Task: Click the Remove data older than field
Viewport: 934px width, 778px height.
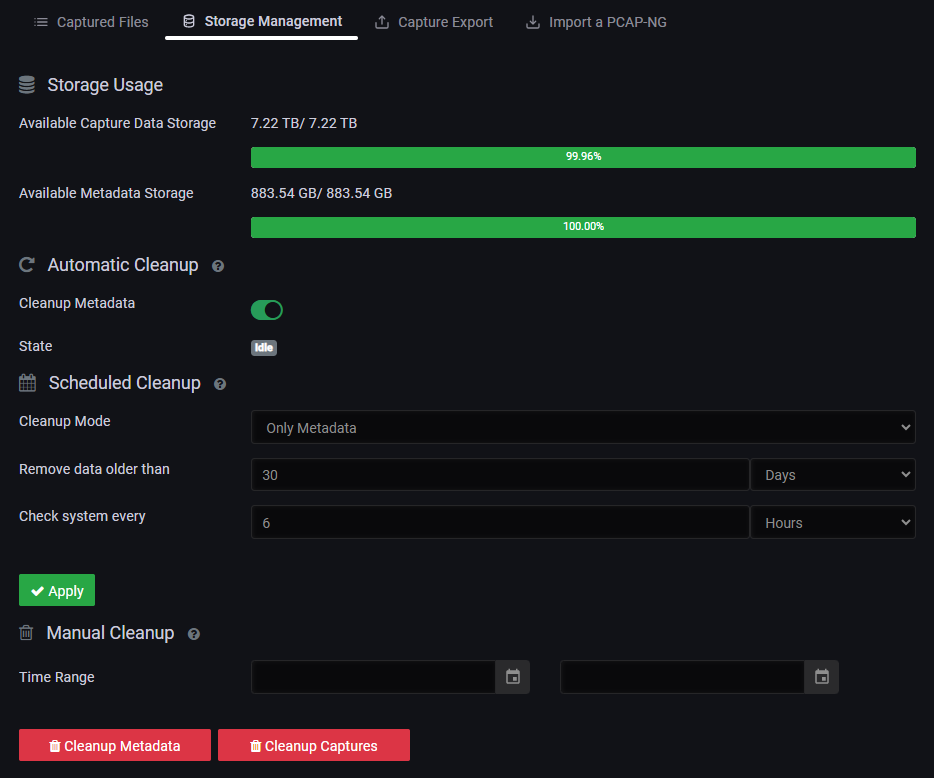Action: [500, 475]
